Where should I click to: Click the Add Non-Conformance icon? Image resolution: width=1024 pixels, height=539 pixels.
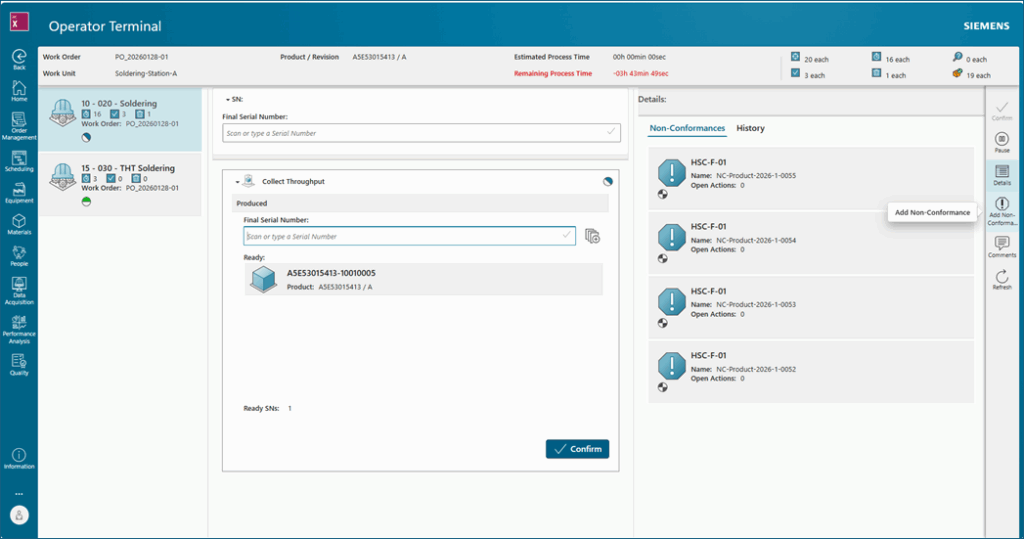tap(1002, 205)
